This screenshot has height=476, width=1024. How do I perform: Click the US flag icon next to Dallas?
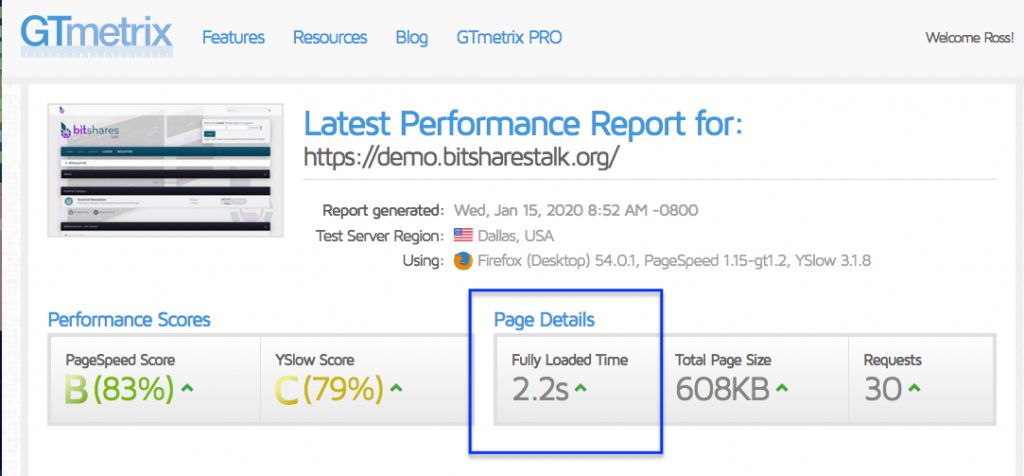[463, 235]
